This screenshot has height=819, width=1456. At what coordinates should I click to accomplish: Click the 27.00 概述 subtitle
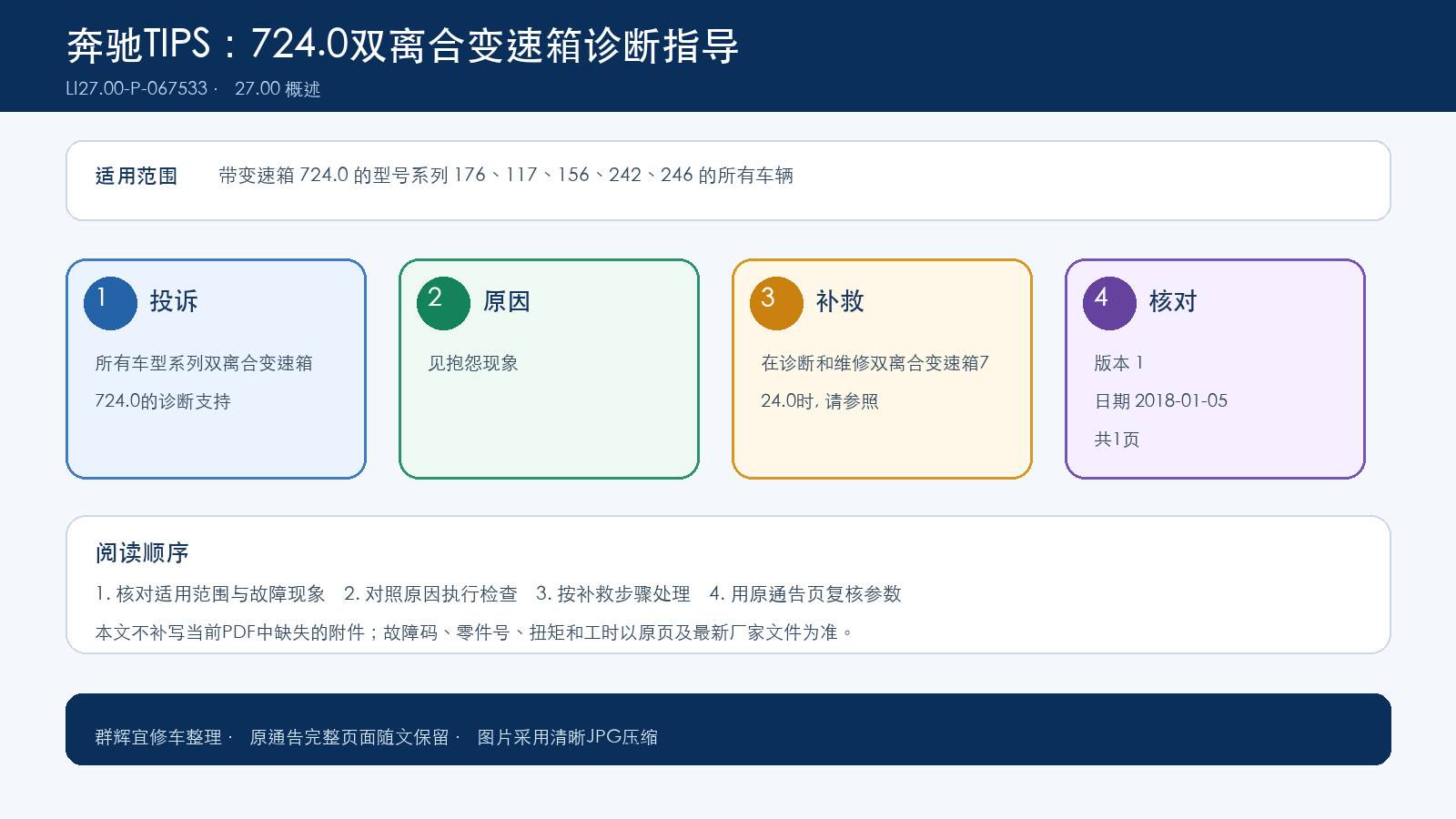point(278,88)
